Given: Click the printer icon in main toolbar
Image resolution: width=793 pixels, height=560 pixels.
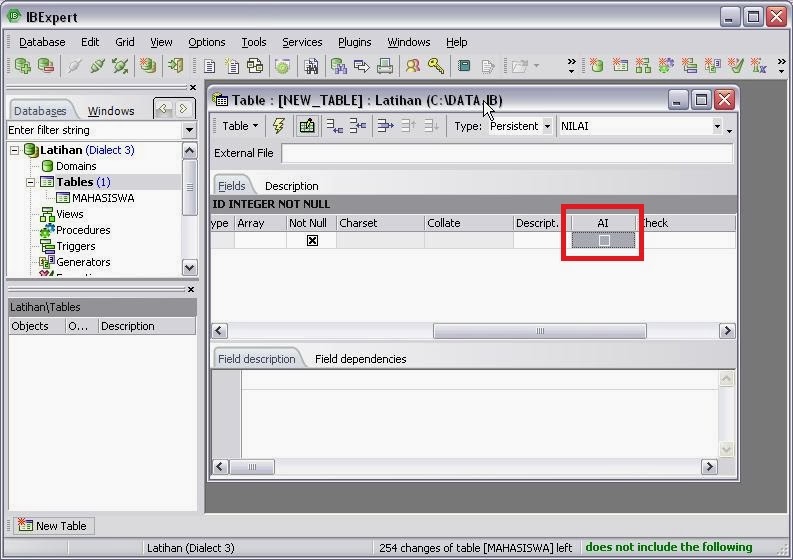Looking at the screenshot, I should click(384, 66).
